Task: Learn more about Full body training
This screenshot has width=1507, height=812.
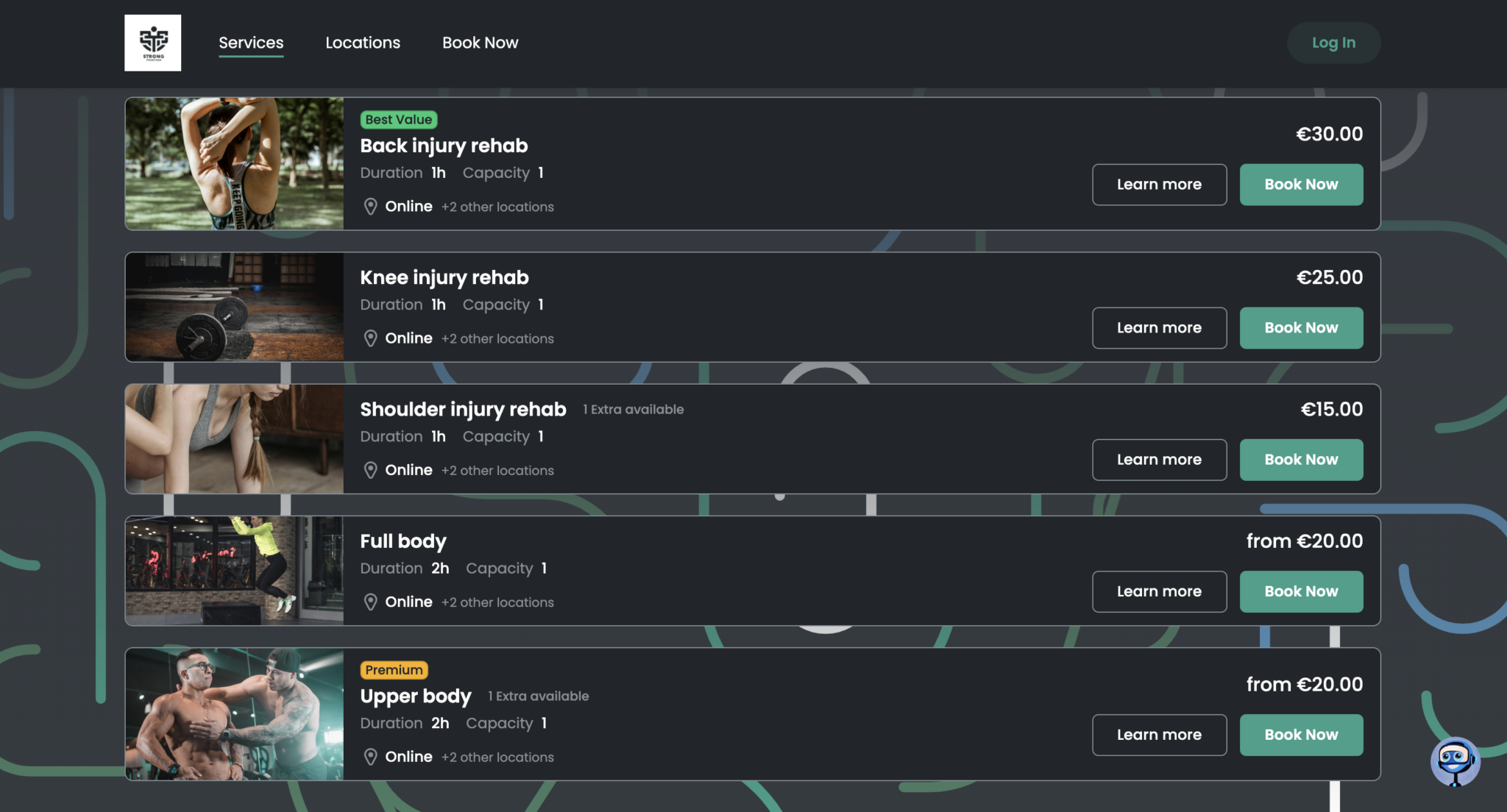Action: (x=1159, y=591)
